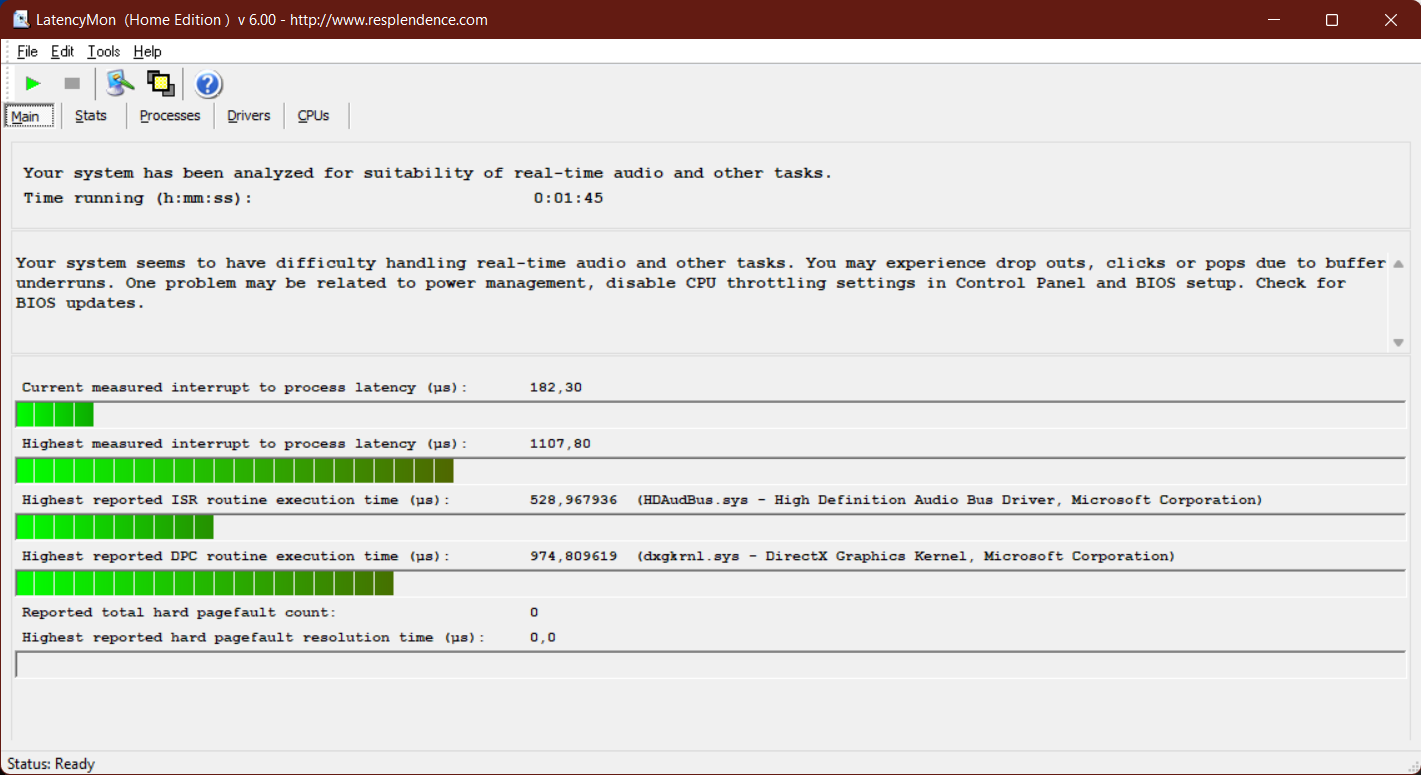
Task: Open help via the blue question mark icon
Action: click(x=208, y=84)
